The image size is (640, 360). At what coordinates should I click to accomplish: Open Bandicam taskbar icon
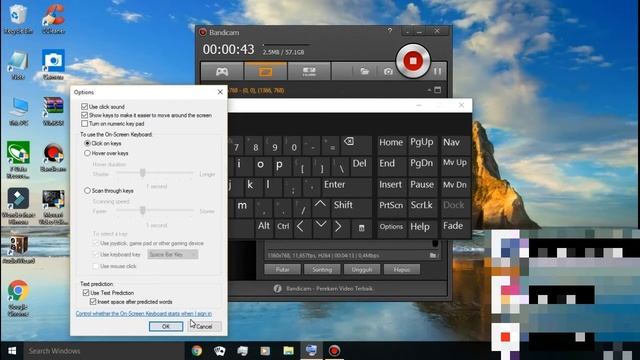[x=334, y=351]
